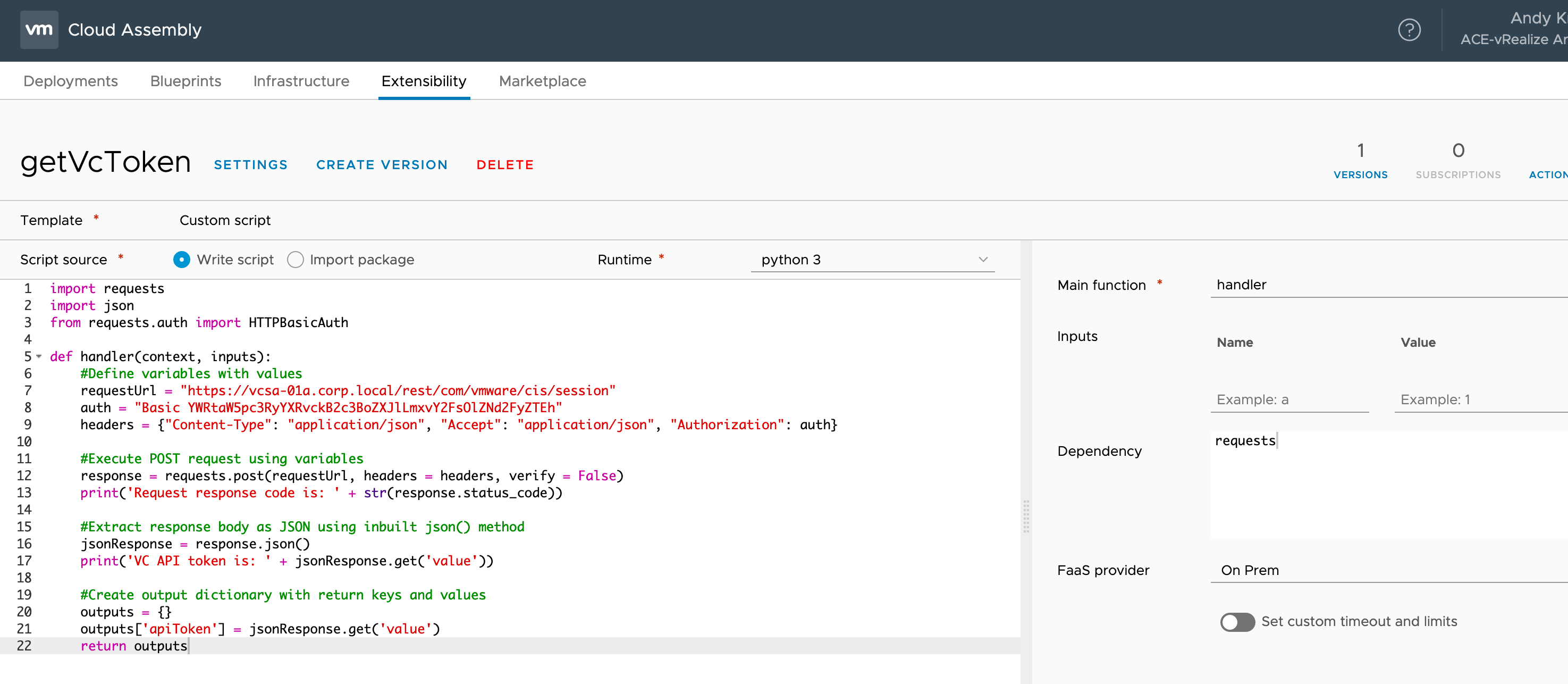The height and width of the screenshot is (684, 1568).
Task: Open the help question mark icon
Action: (x=1409, y=29)
